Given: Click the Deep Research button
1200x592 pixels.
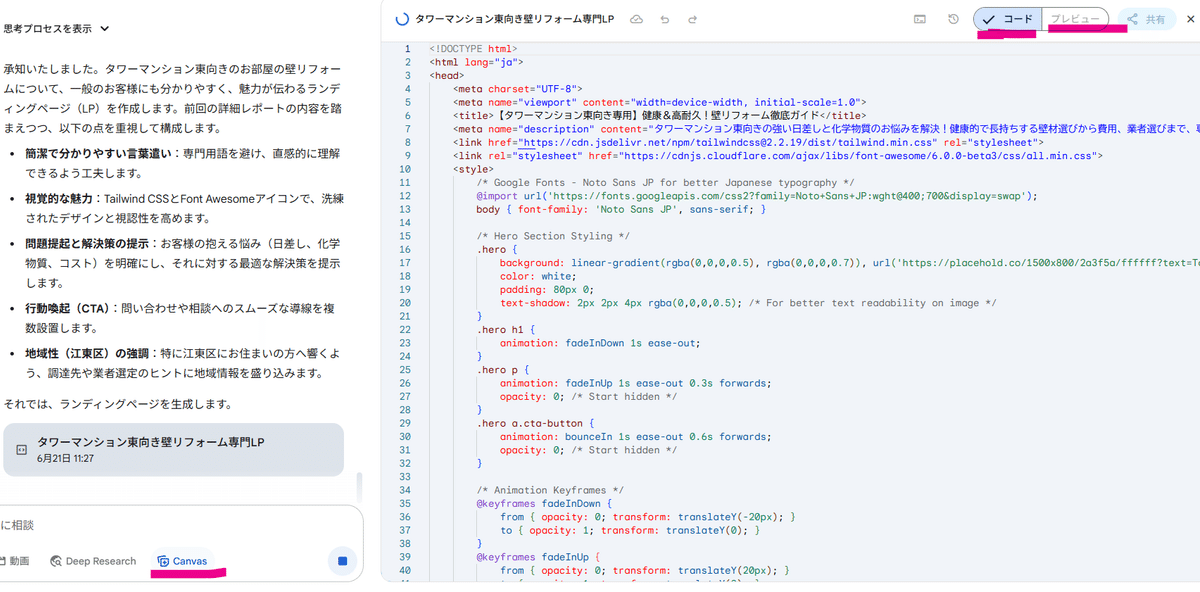Looking at the screenshot, I should click(92, 561).
